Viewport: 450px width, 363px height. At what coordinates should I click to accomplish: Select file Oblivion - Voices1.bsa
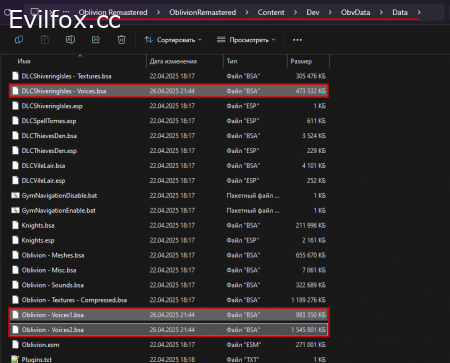tap(169, 315)
